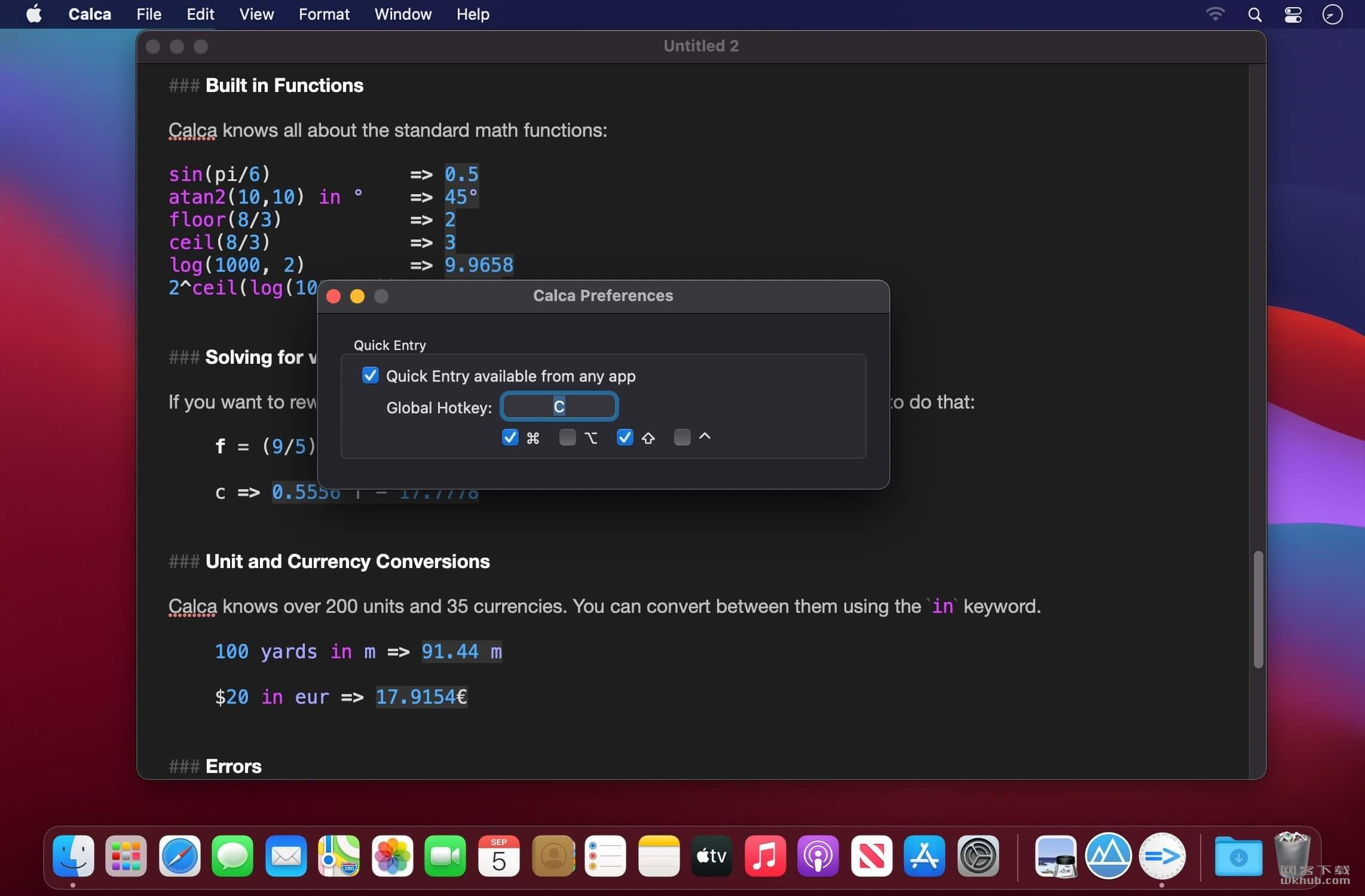
Task: Launch Safari from the Dock
Action: 179,855
